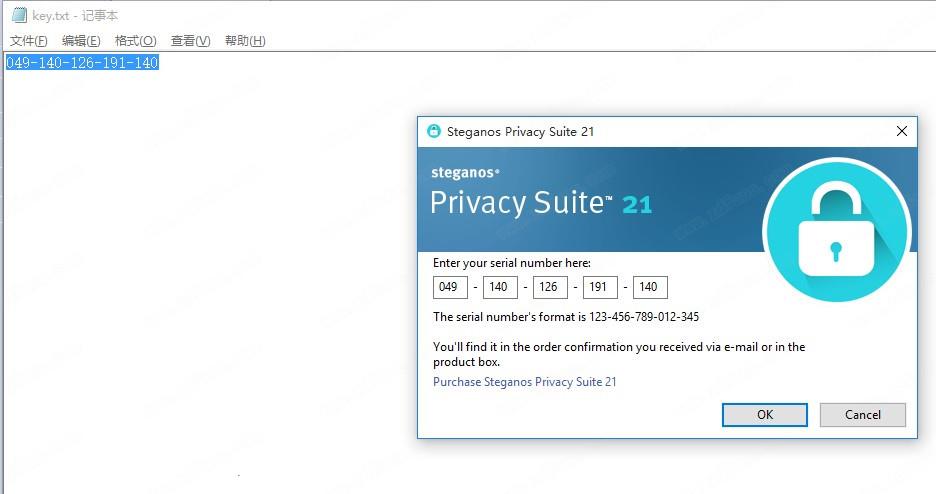Click the Steganos lock icon in dialog title

click(x=434, y=131)
